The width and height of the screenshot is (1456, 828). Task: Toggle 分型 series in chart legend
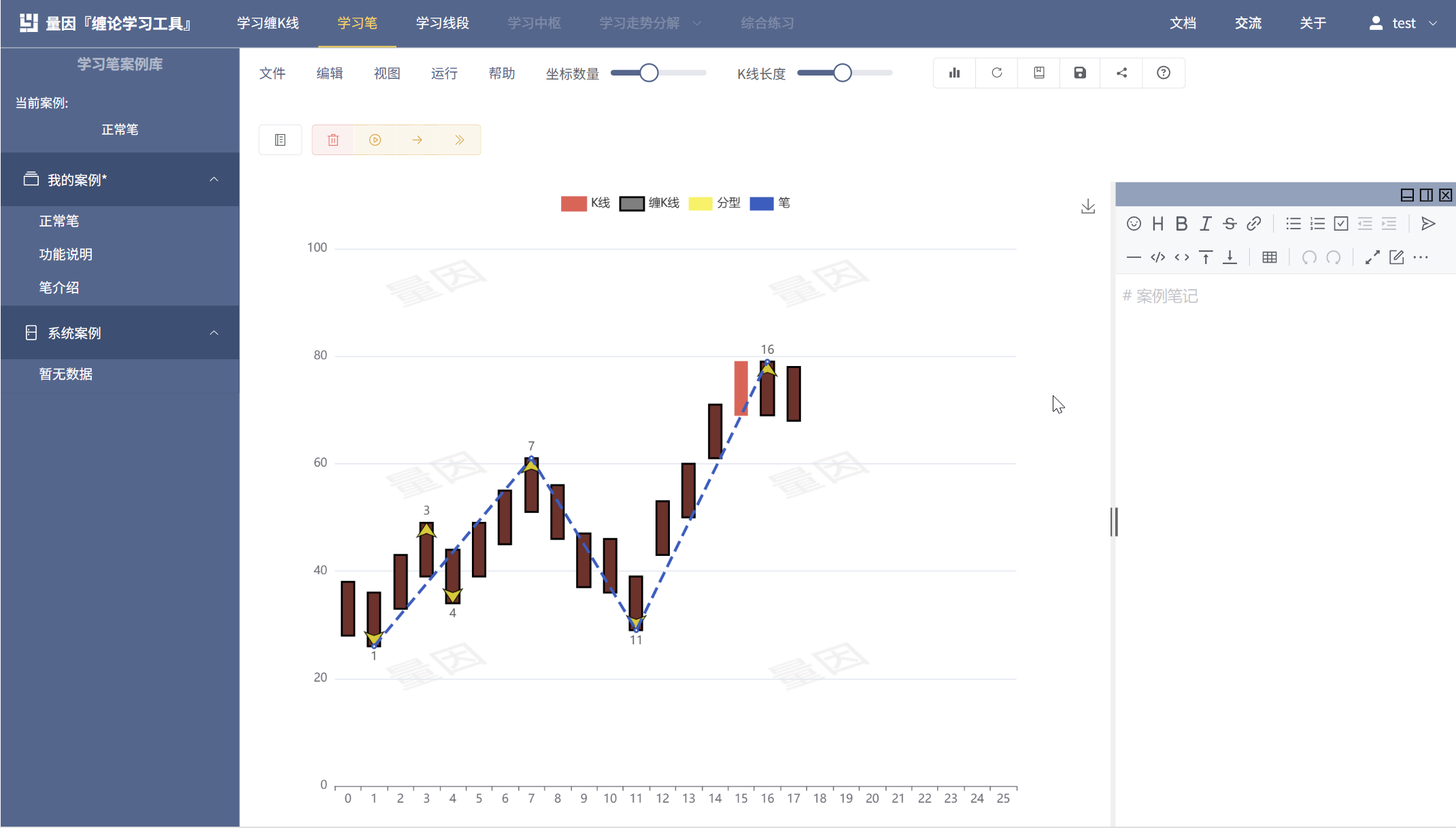click(x=714, y=203)
